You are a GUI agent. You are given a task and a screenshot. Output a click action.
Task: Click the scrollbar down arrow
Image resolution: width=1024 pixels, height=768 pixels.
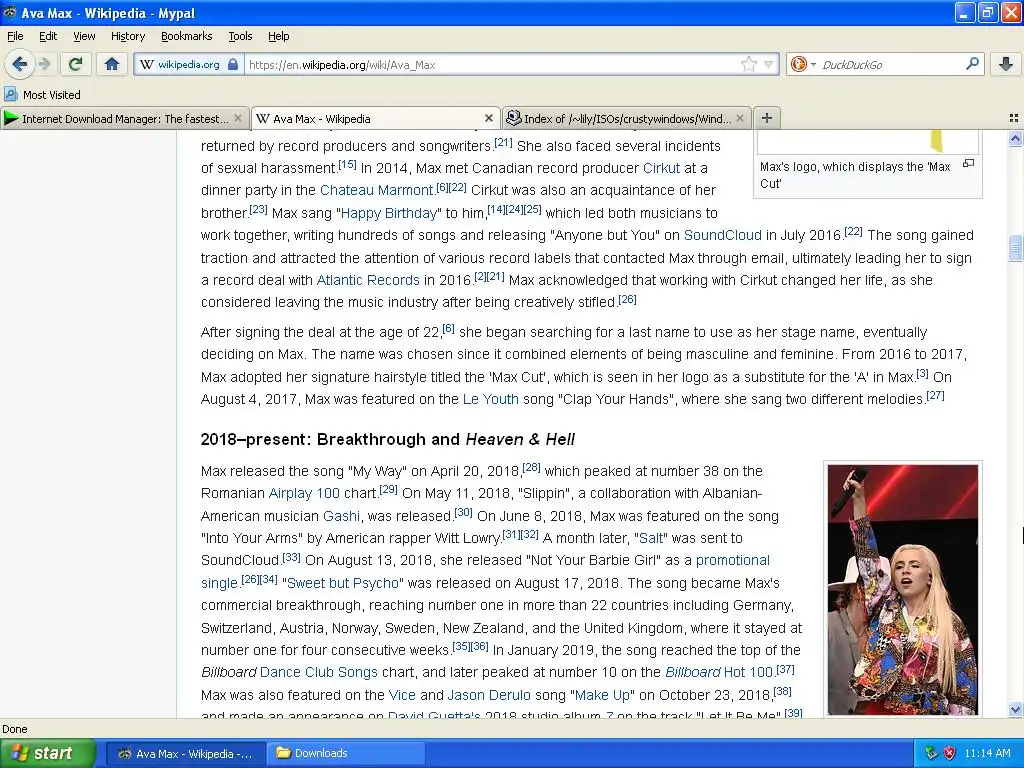tap(1015, 709)
